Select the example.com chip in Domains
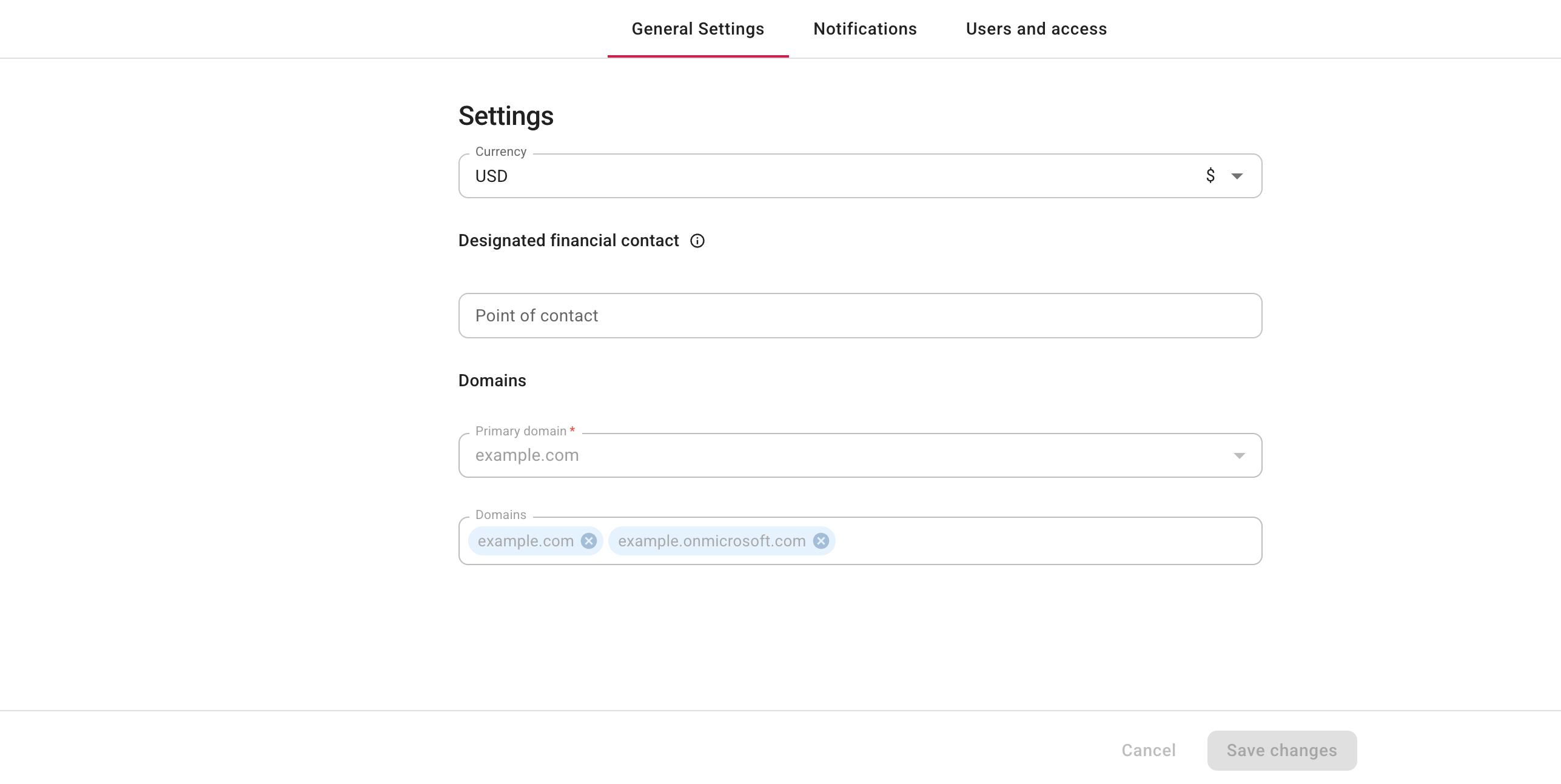Screen dimensions: 1561x784 (525, 541)
